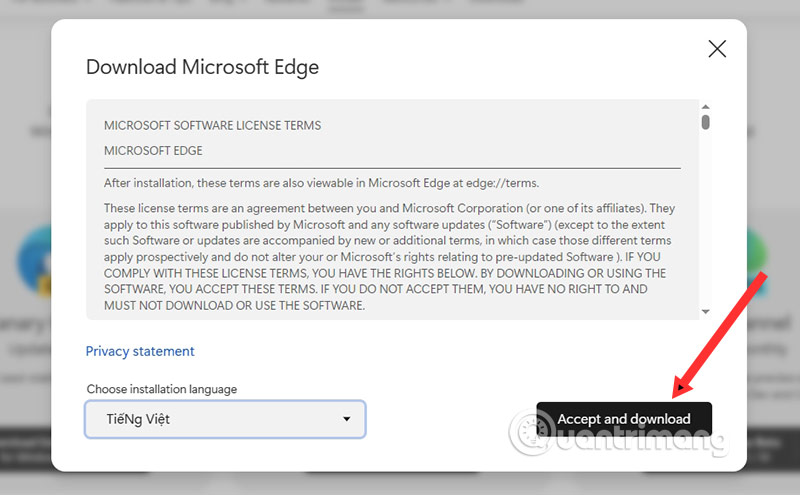The image size is (800, 495).
Task: Click the paragraph starting 'These license terms are'
Action: (x=389, y=257)
